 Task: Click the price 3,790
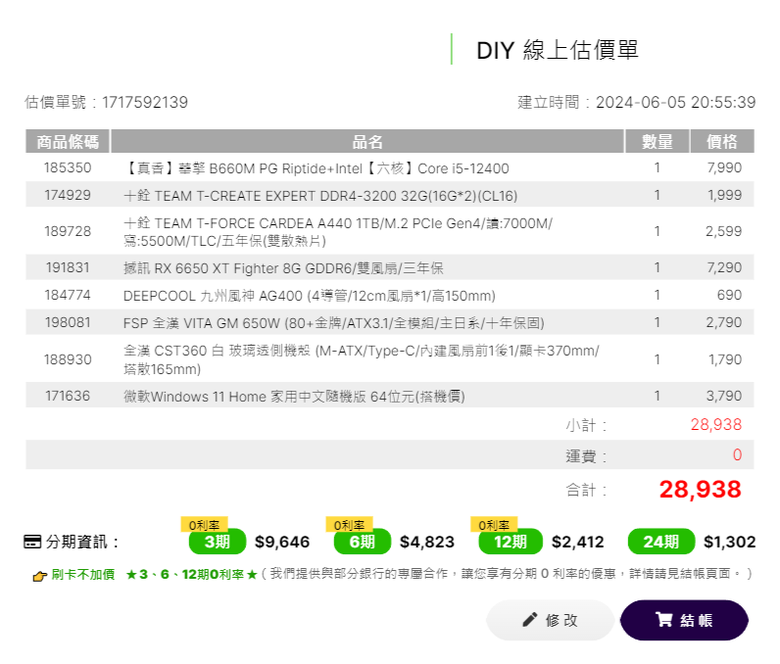pos(724,396)
